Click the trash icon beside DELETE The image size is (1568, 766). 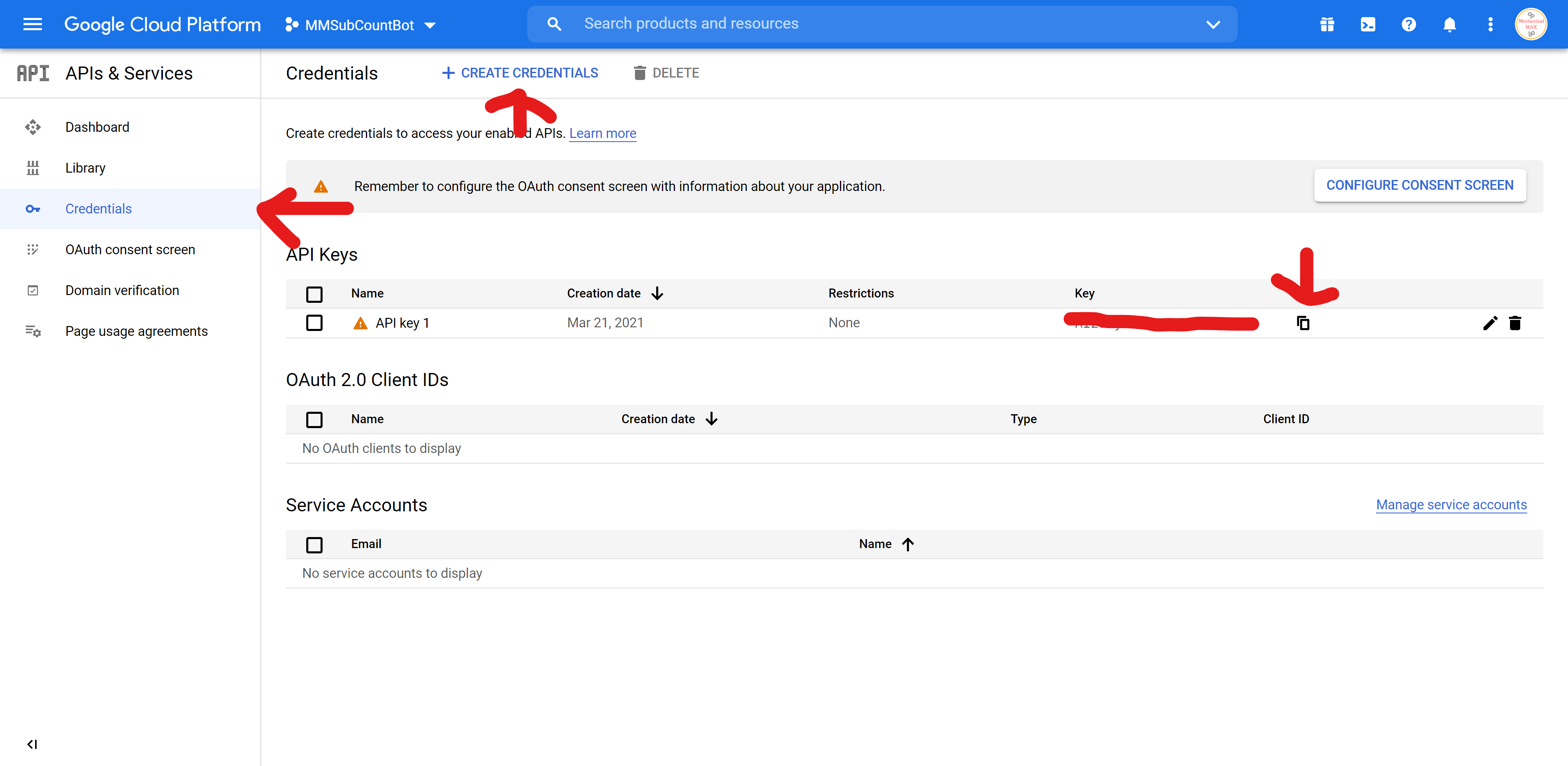(639, 73)
